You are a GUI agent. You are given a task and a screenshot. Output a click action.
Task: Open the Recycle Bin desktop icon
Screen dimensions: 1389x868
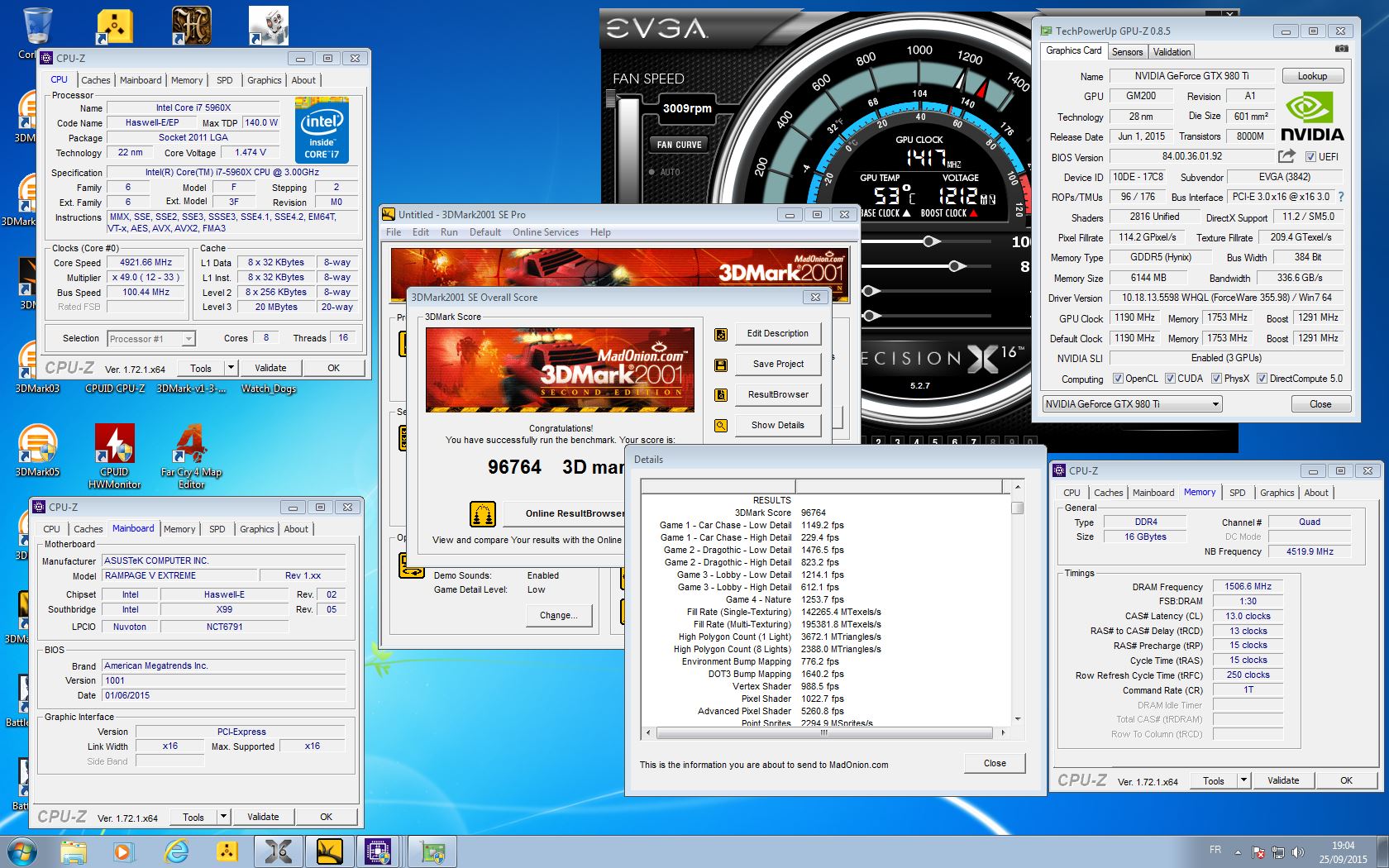click(36, 26)
